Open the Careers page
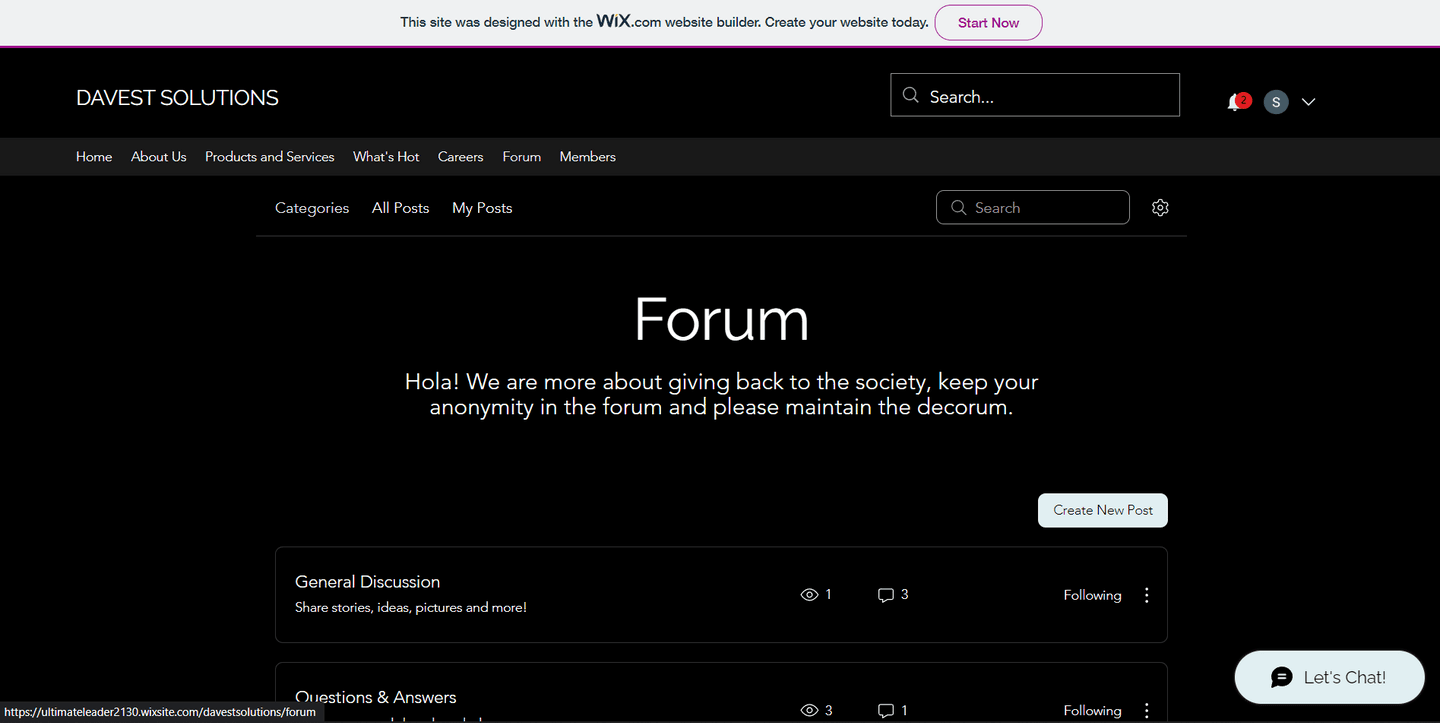Screen dimensions: 1440x723 [460, 157]
